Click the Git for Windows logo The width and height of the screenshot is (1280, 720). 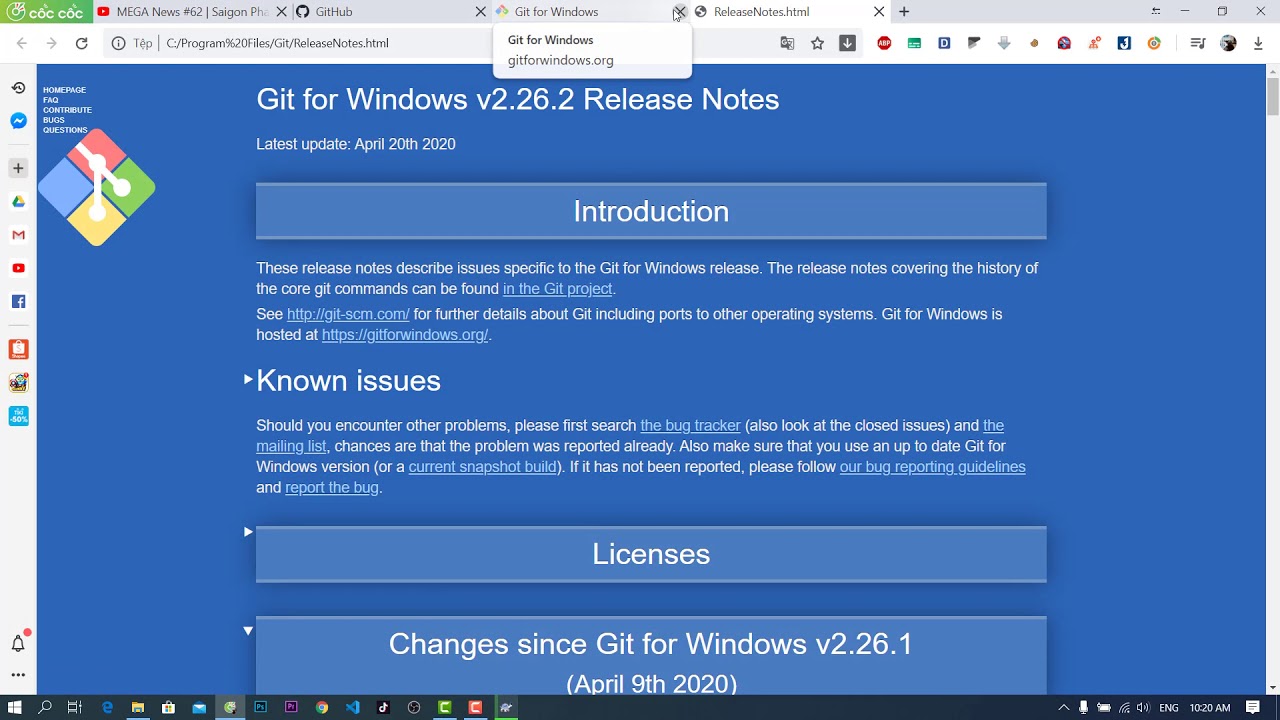coord(97,187)
